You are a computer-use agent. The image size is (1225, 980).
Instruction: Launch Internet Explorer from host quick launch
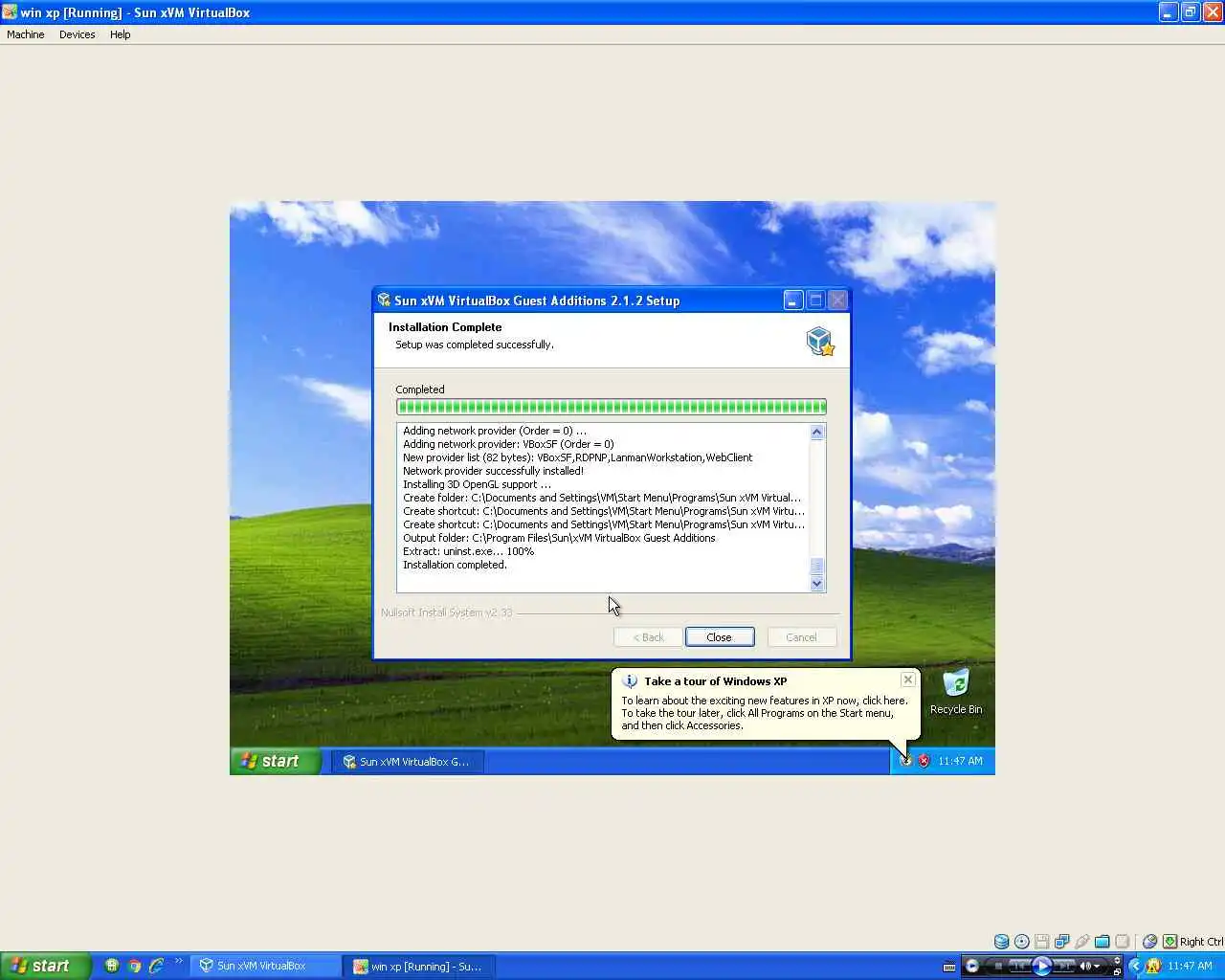click(156, 966)
